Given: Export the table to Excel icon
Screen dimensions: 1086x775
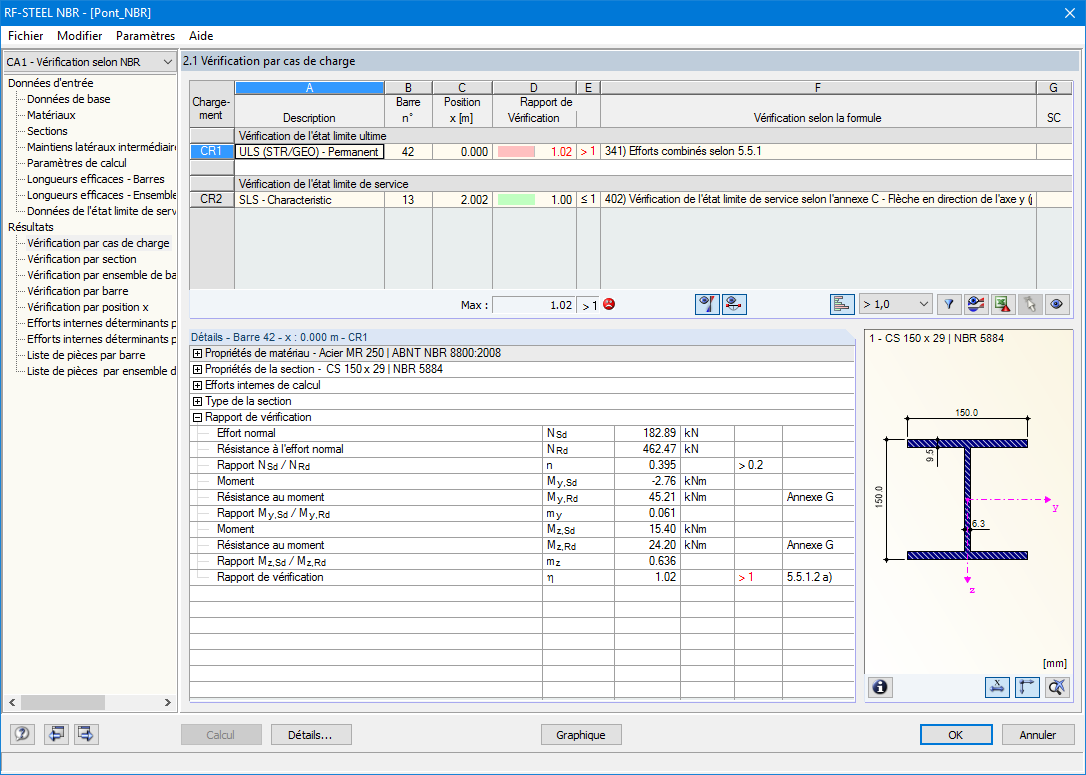Looking at the screenshot, I should [x=1003, y=304].
